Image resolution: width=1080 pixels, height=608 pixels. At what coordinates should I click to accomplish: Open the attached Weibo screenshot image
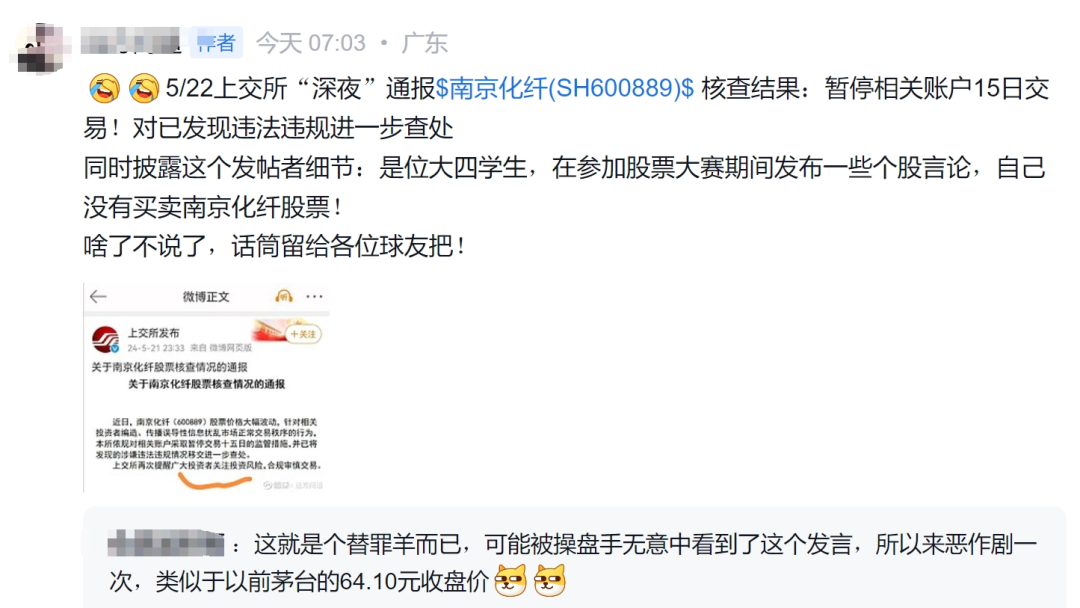click(x=207, y=388)
